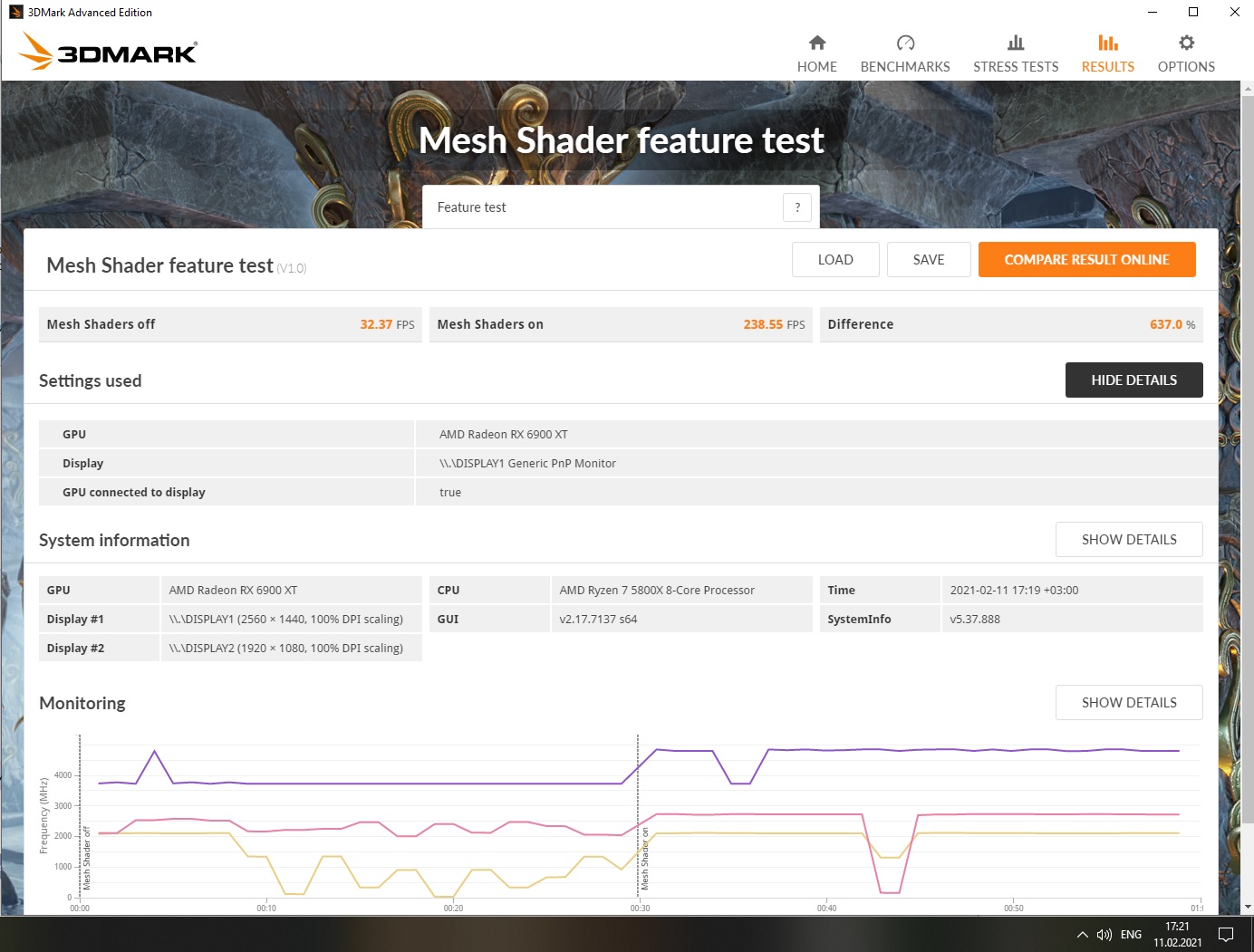
Task: Switch the ENG input language
Action: [x=1131, y=935]
